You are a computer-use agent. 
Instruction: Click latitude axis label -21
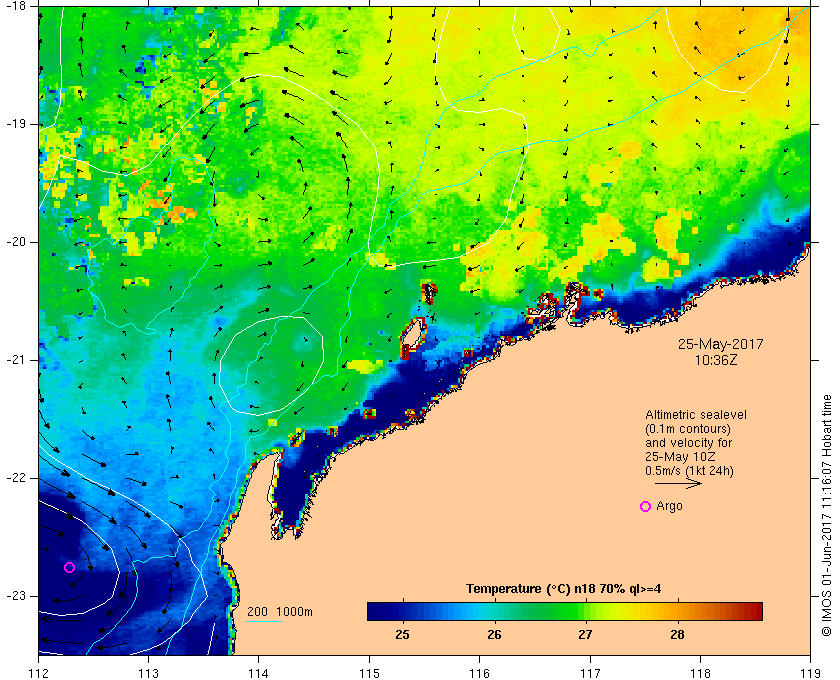15,360
